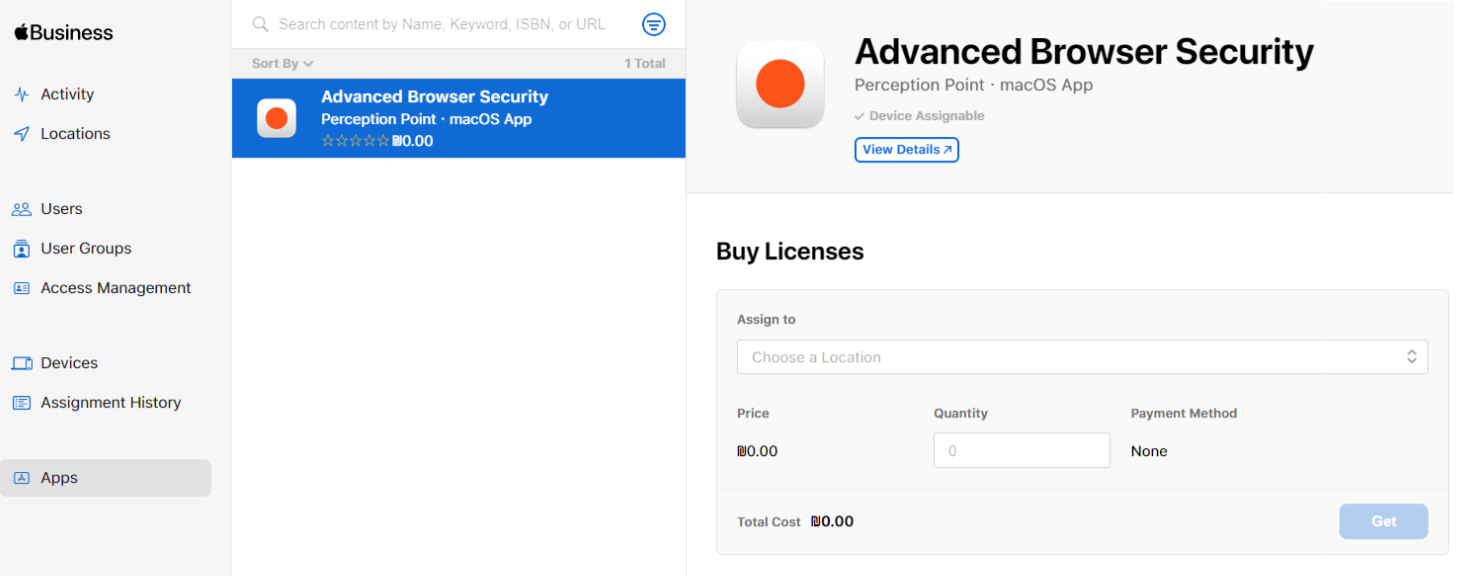Click the Apps sidebar icon
This screenshot has width=1481, height=576.
(x=21, y=478)
